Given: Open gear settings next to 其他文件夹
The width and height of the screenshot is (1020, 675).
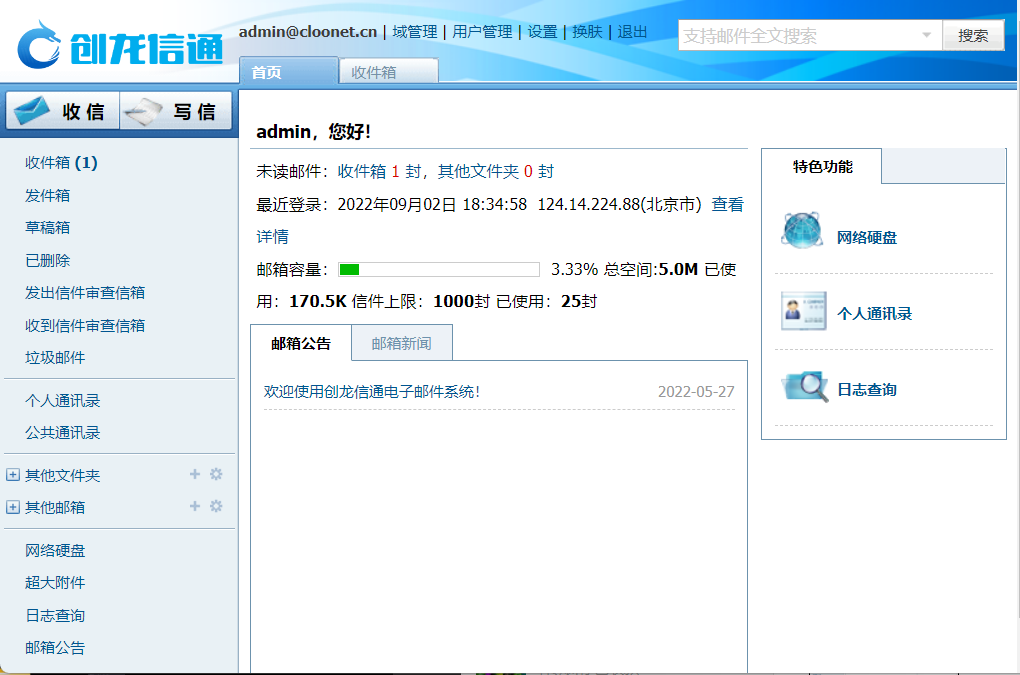Looking at the screenshot, I should (216, 474).
